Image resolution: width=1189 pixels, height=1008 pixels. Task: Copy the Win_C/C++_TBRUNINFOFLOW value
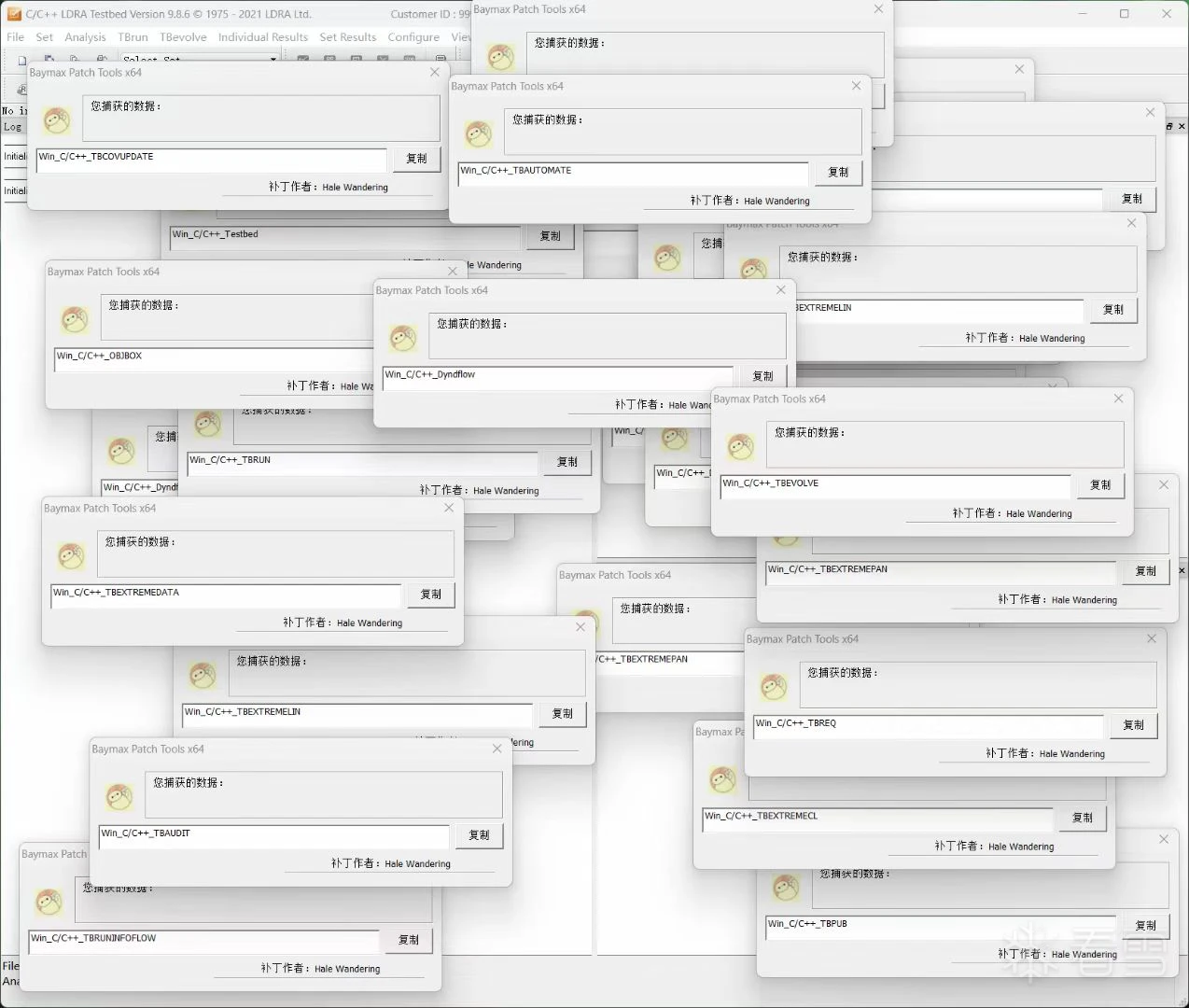pos(409,940)
